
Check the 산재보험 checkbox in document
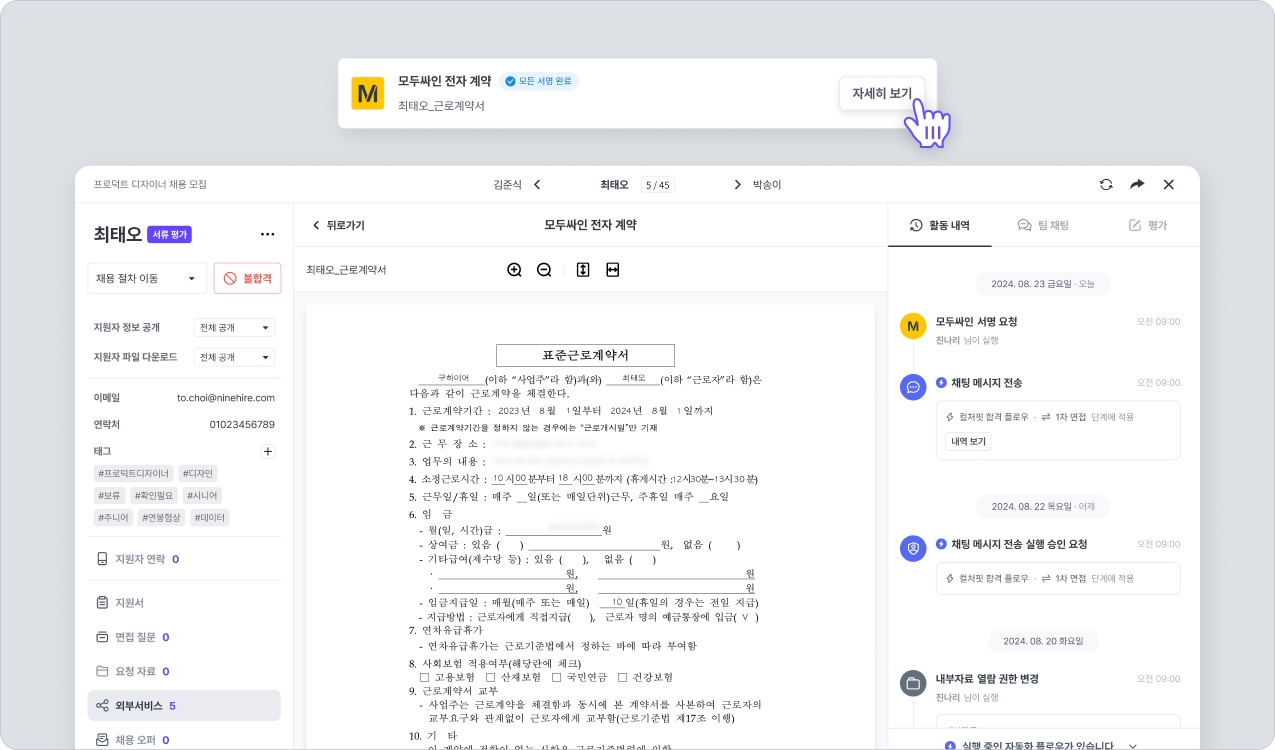click(x=490, y=677)
